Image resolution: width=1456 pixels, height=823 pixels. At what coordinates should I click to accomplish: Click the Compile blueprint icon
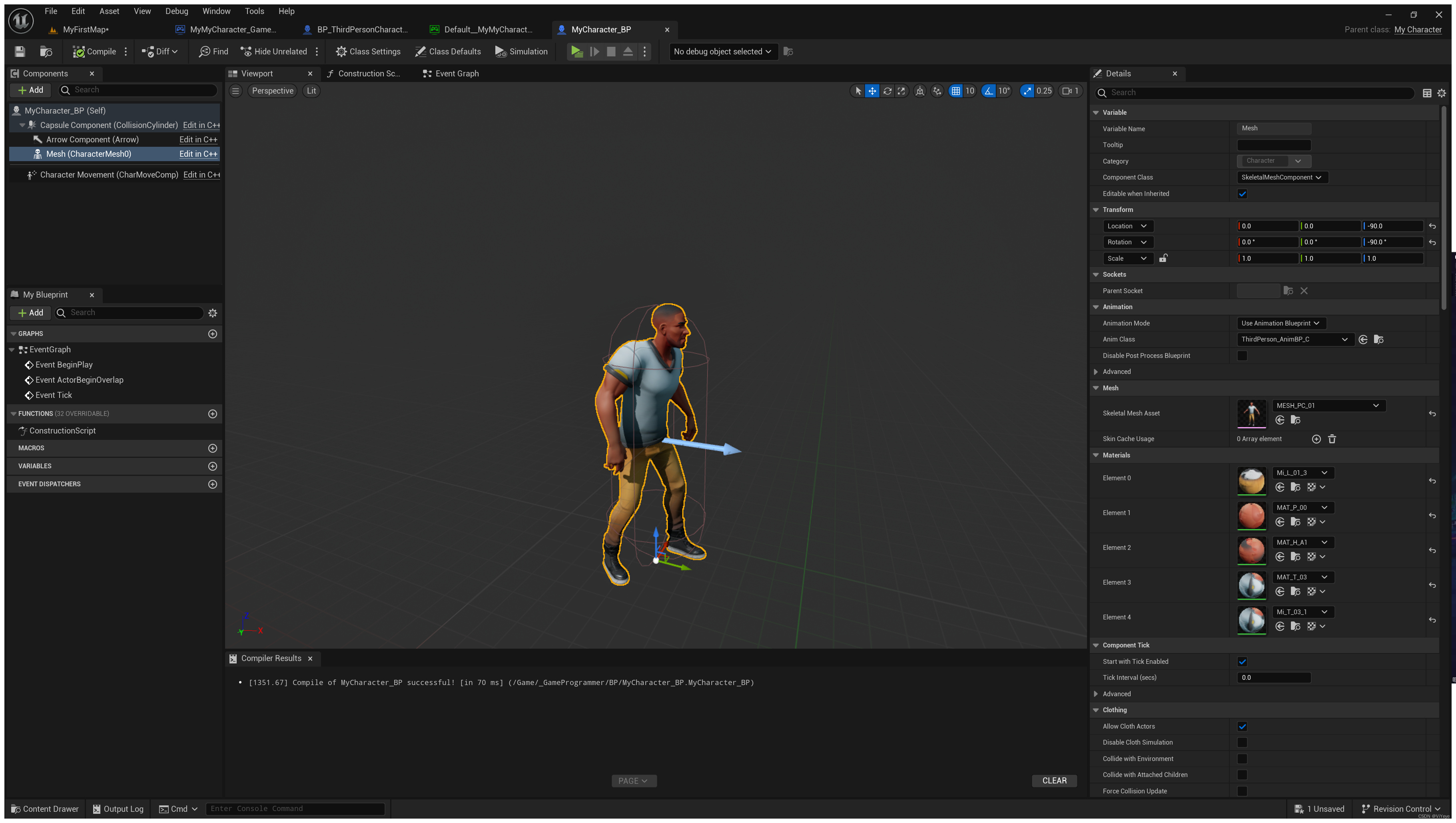point(79,52)
